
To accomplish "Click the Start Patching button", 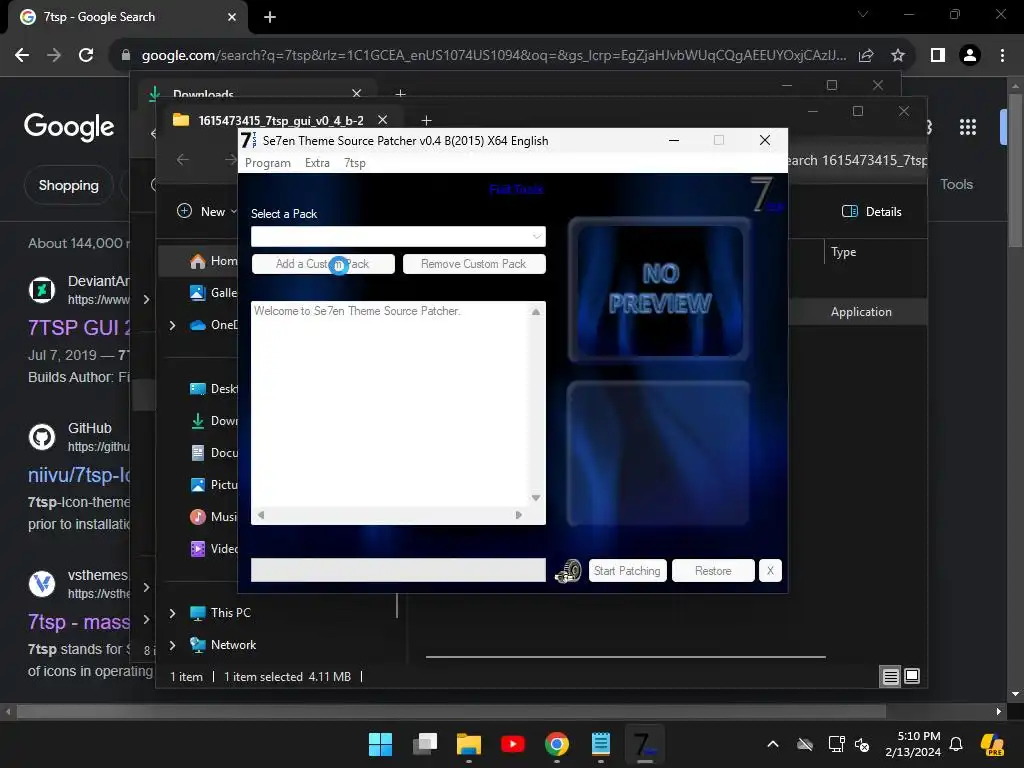I will tap(627, 571).
